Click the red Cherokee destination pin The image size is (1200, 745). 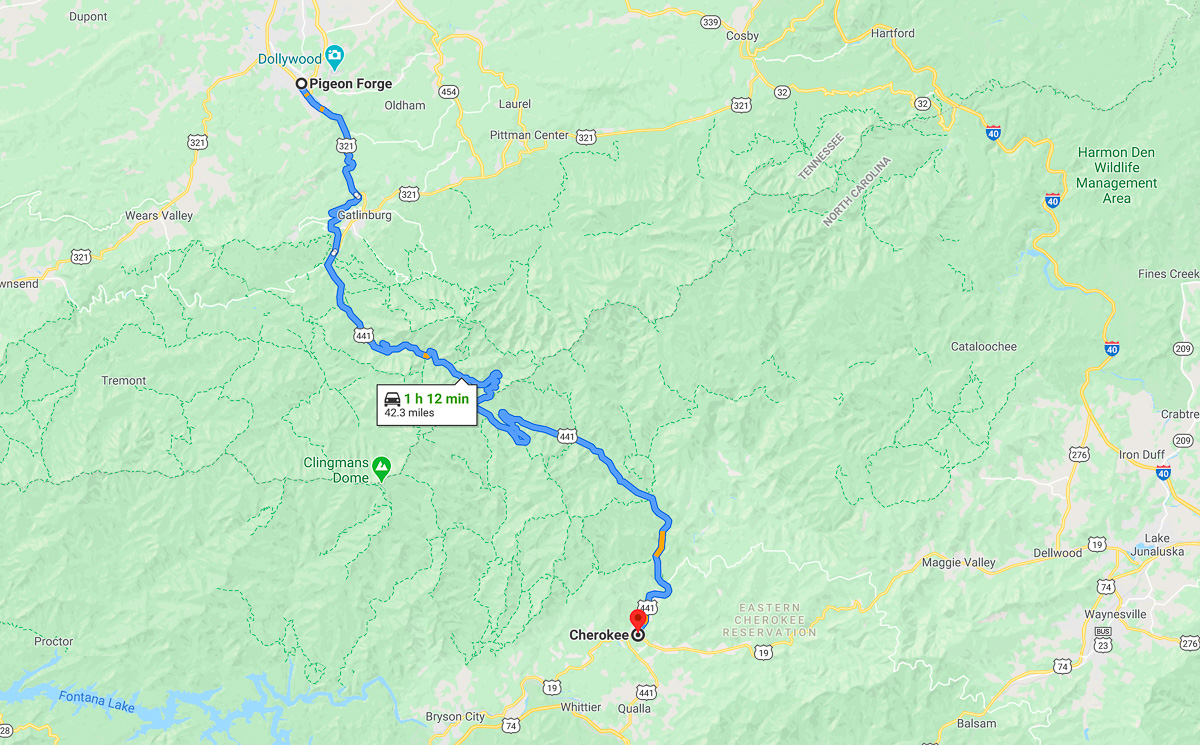[636, 621]
